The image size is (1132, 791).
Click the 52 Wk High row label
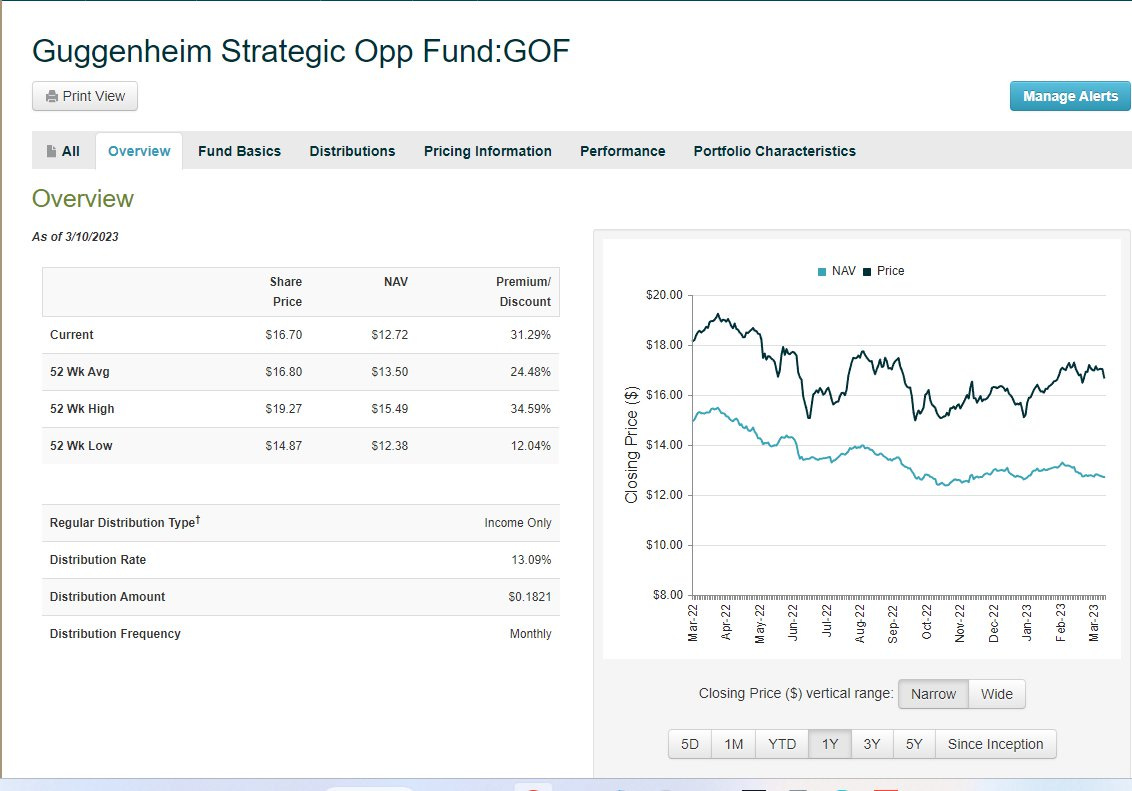pyautogui.click(x=82, y=408)
